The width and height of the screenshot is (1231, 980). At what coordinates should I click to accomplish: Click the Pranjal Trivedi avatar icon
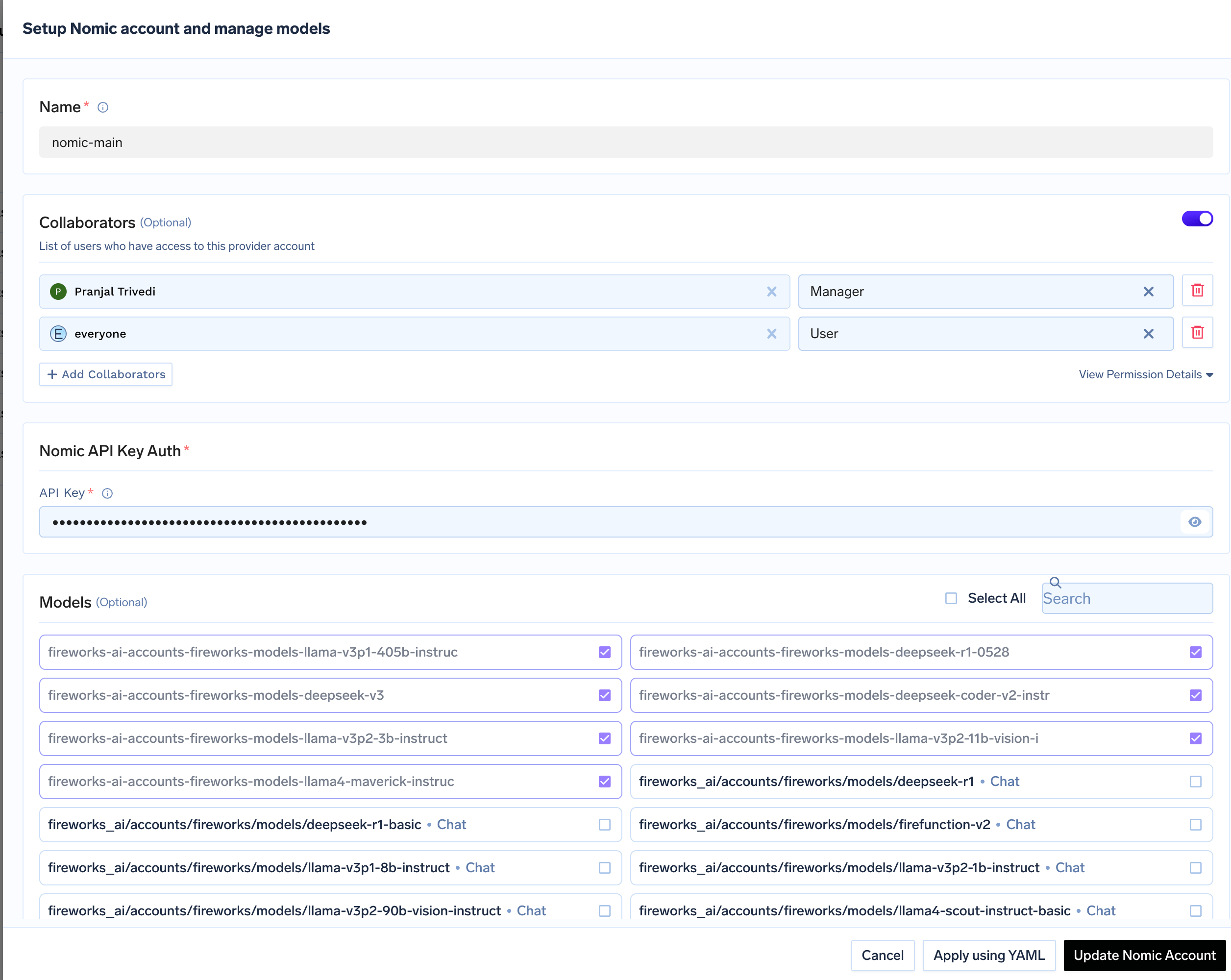click(58, 292)
